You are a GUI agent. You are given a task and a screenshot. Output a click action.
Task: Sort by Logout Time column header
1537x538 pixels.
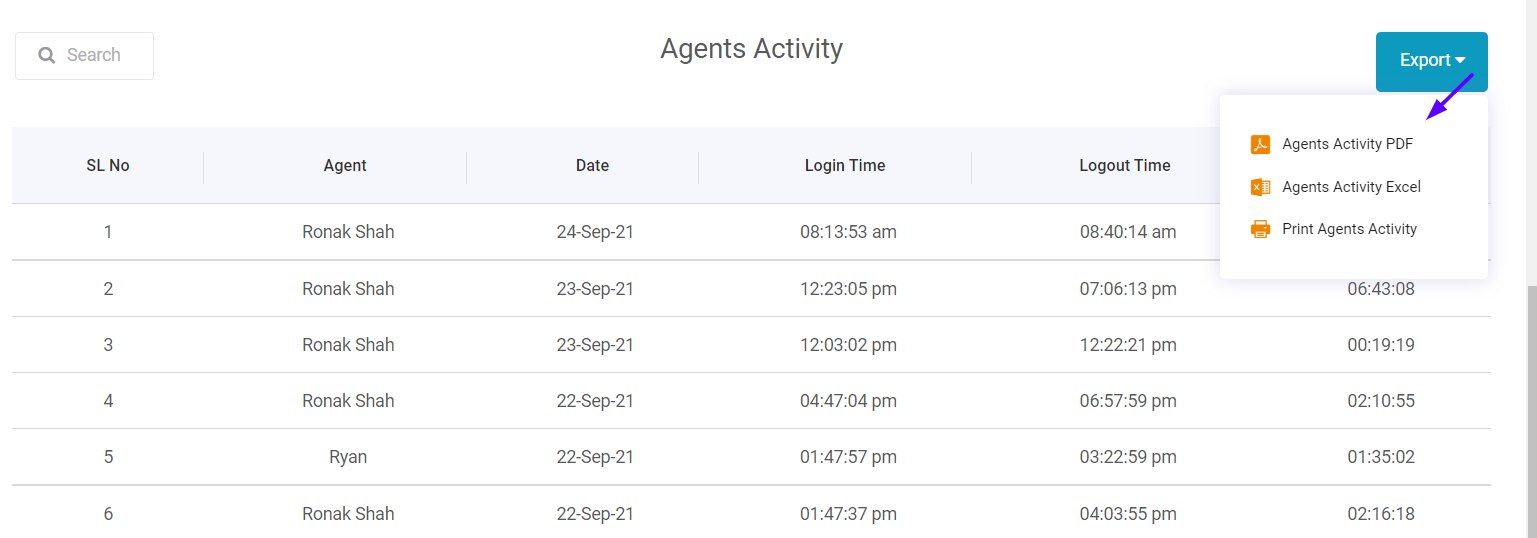pyautogui.click(x=1125, y=166)
